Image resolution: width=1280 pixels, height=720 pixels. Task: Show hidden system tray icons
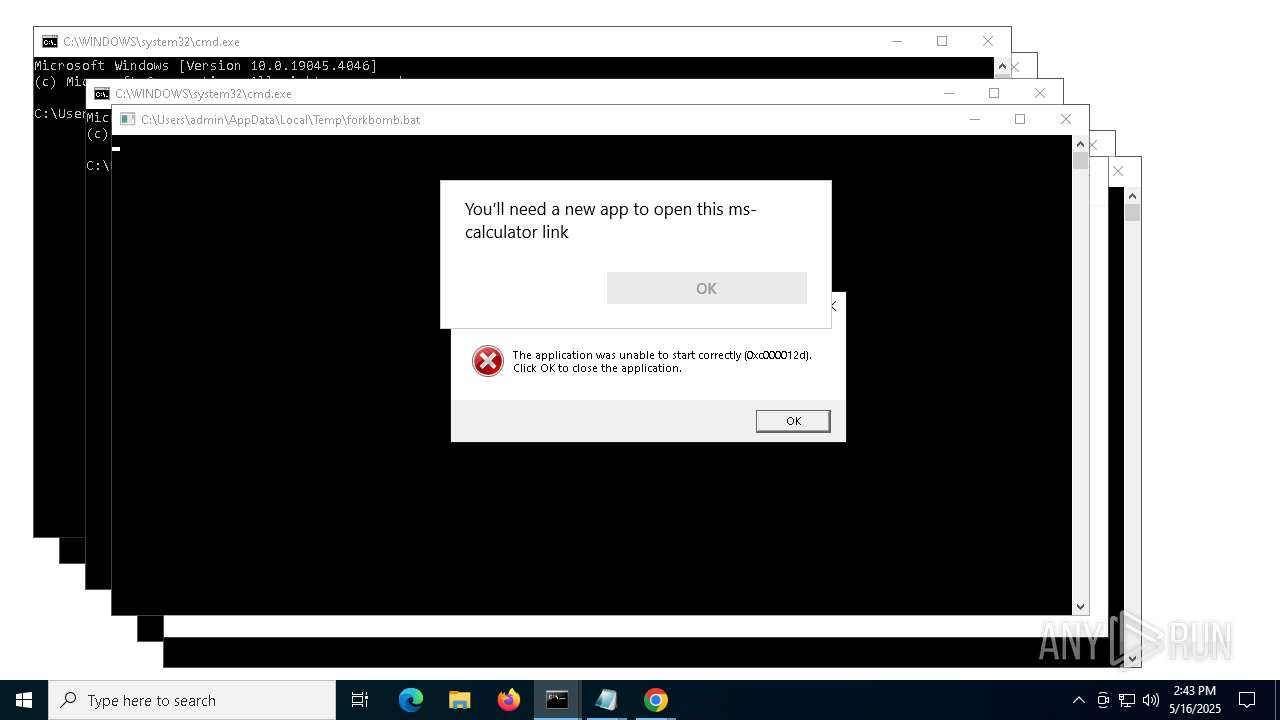coord(1078,700)
